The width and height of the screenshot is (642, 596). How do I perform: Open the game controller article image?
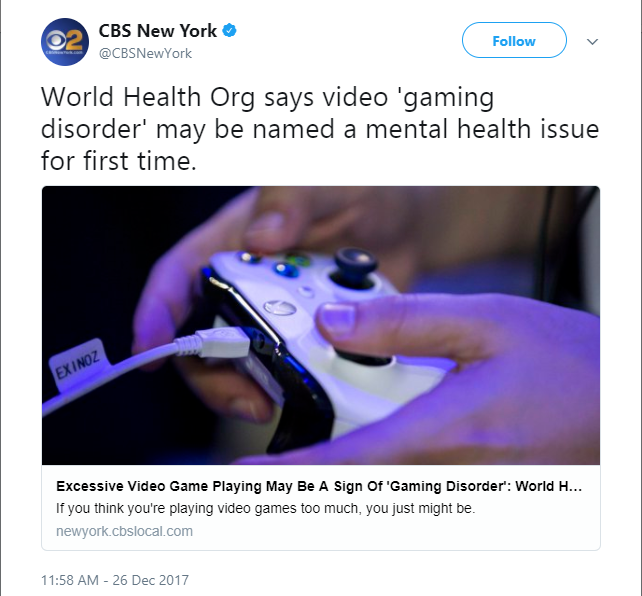321,325
